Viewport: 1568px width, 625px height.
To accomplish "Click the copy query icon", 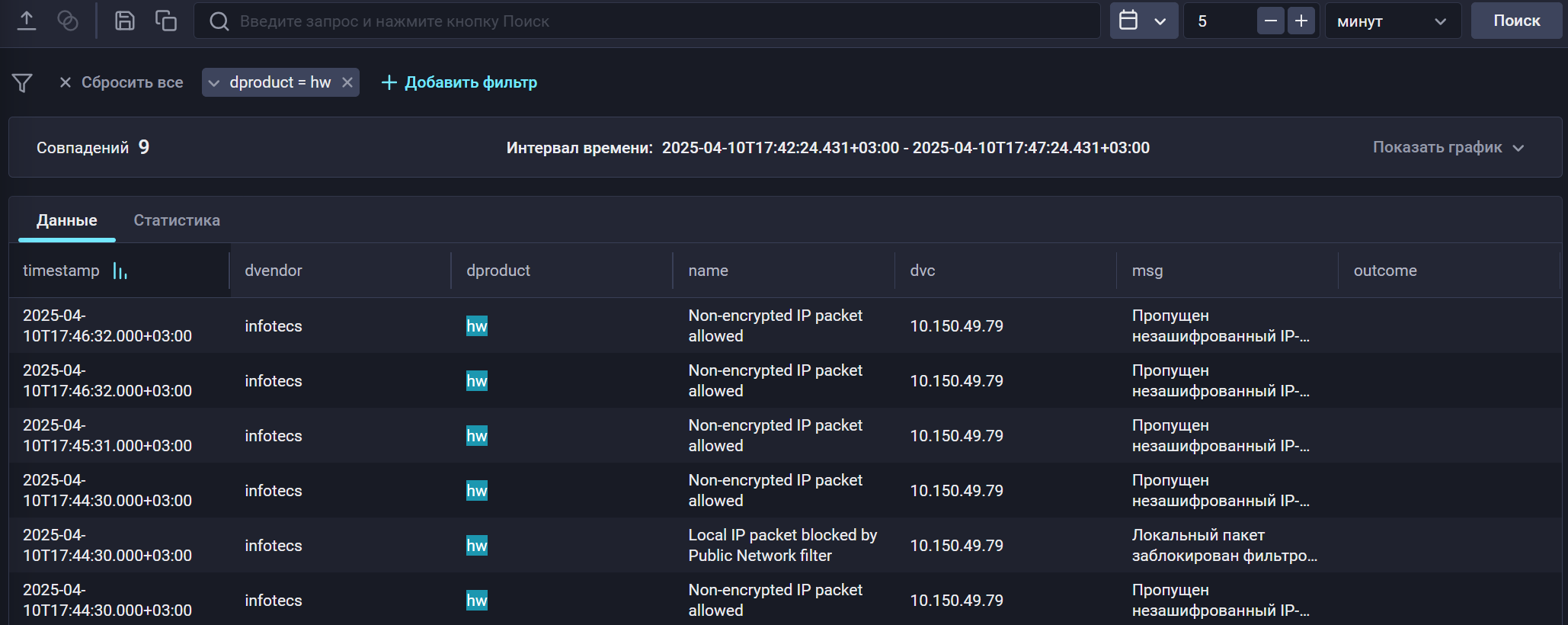I will [x=165, y=21].
